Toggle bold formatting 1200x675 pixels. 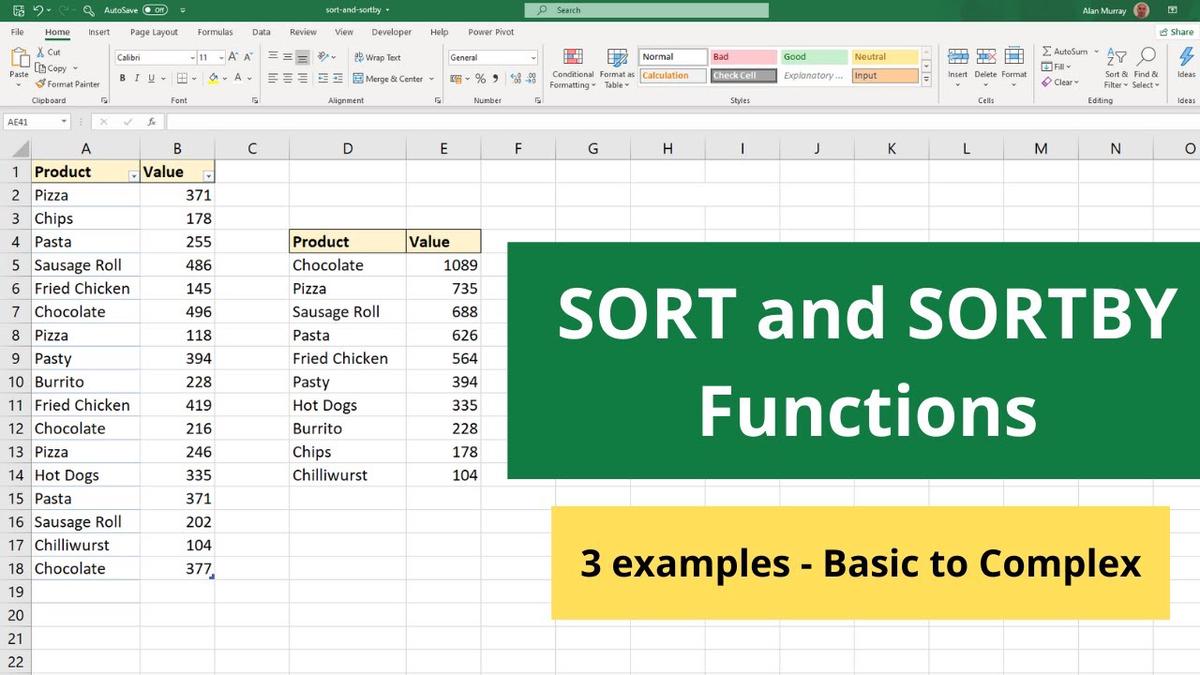pyautogui.click(x=122, y=78)
